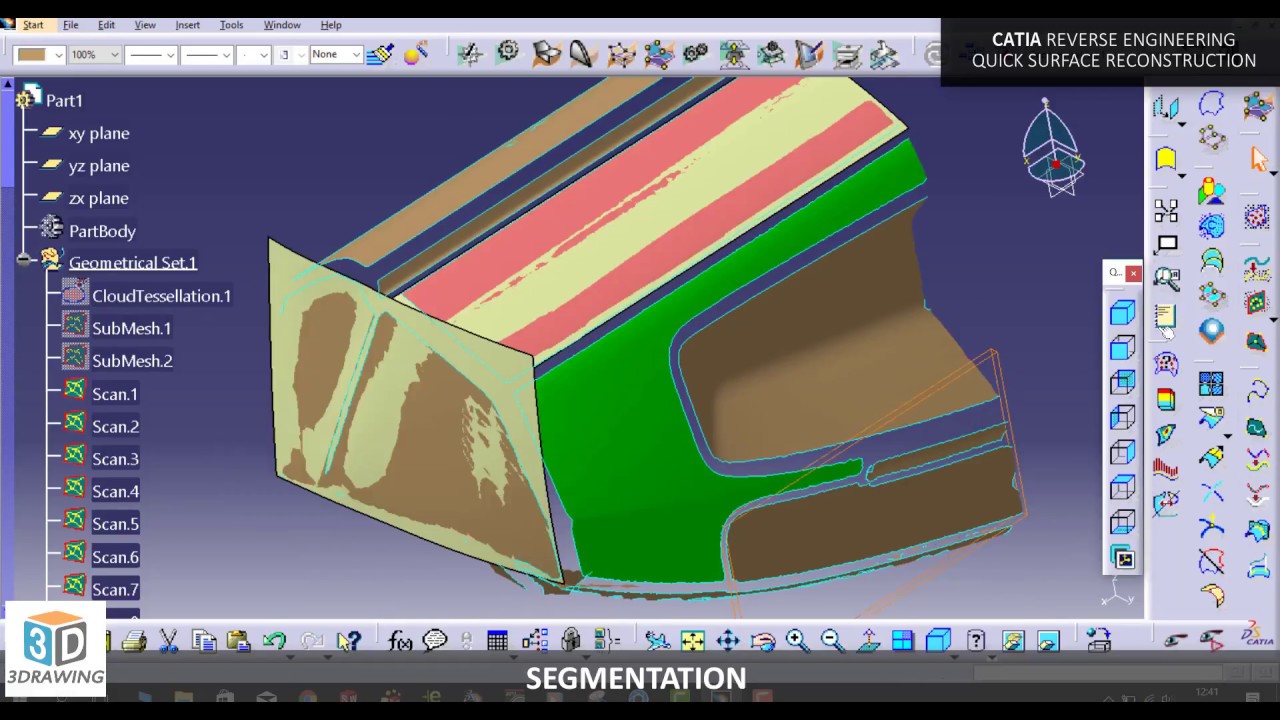Click the magnifier Search icon in right toolbar
The width and height of the screenshot is (1280, 720).
1166,279
